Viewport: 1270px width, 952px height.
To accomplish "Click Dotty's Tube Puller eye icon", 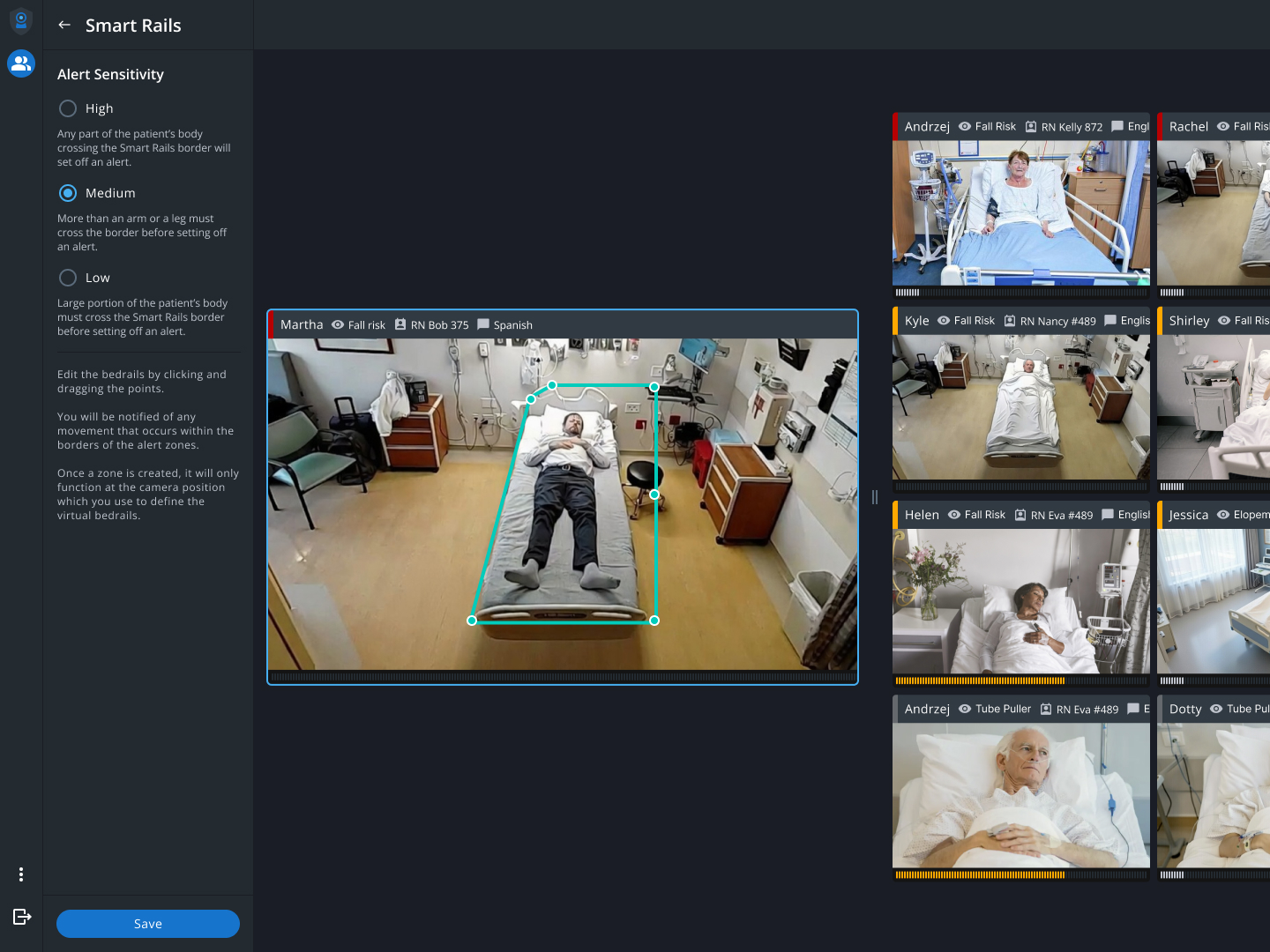I will 1216,709.
